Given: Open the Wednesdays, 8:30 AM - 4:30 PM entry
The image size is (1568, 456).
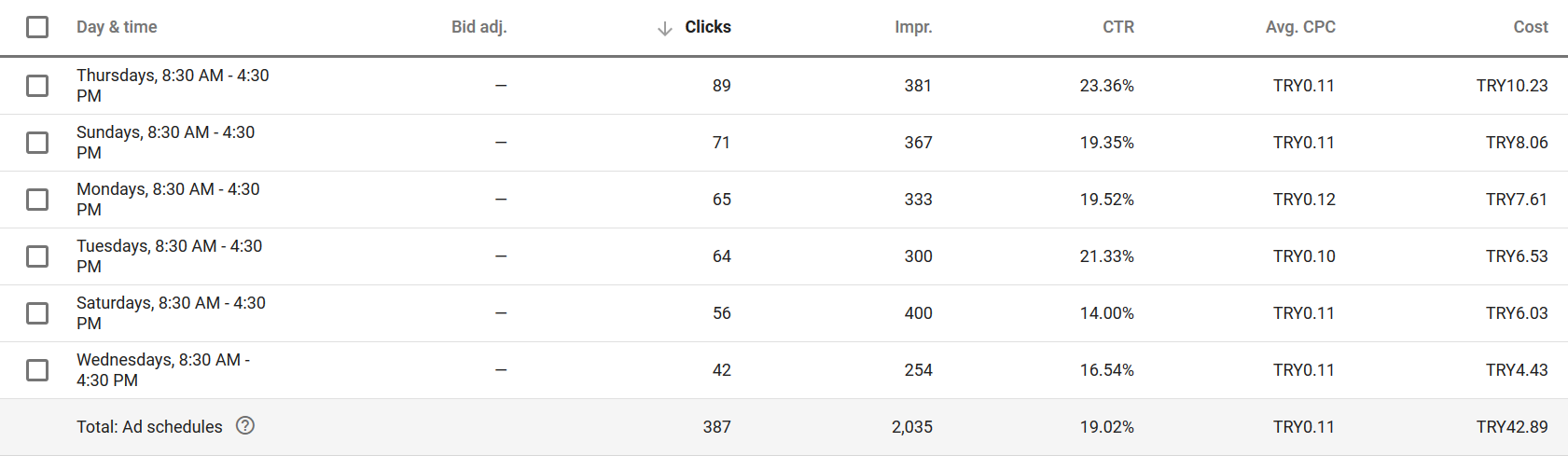Looking at the screenshot, I should point(163,370).
